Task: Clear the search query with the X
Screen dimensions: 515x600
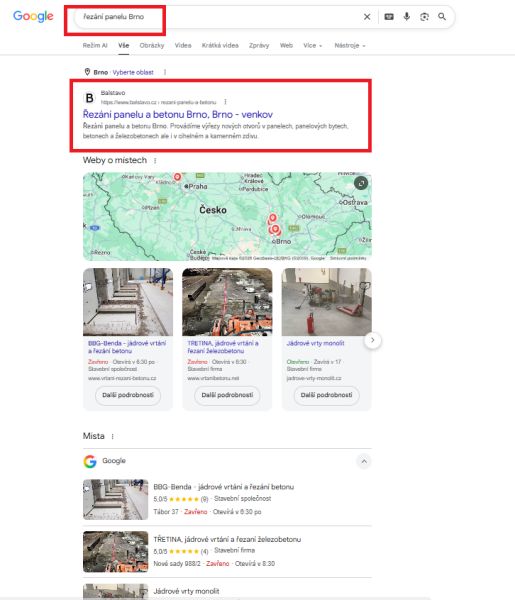Action: pos(367,17)
